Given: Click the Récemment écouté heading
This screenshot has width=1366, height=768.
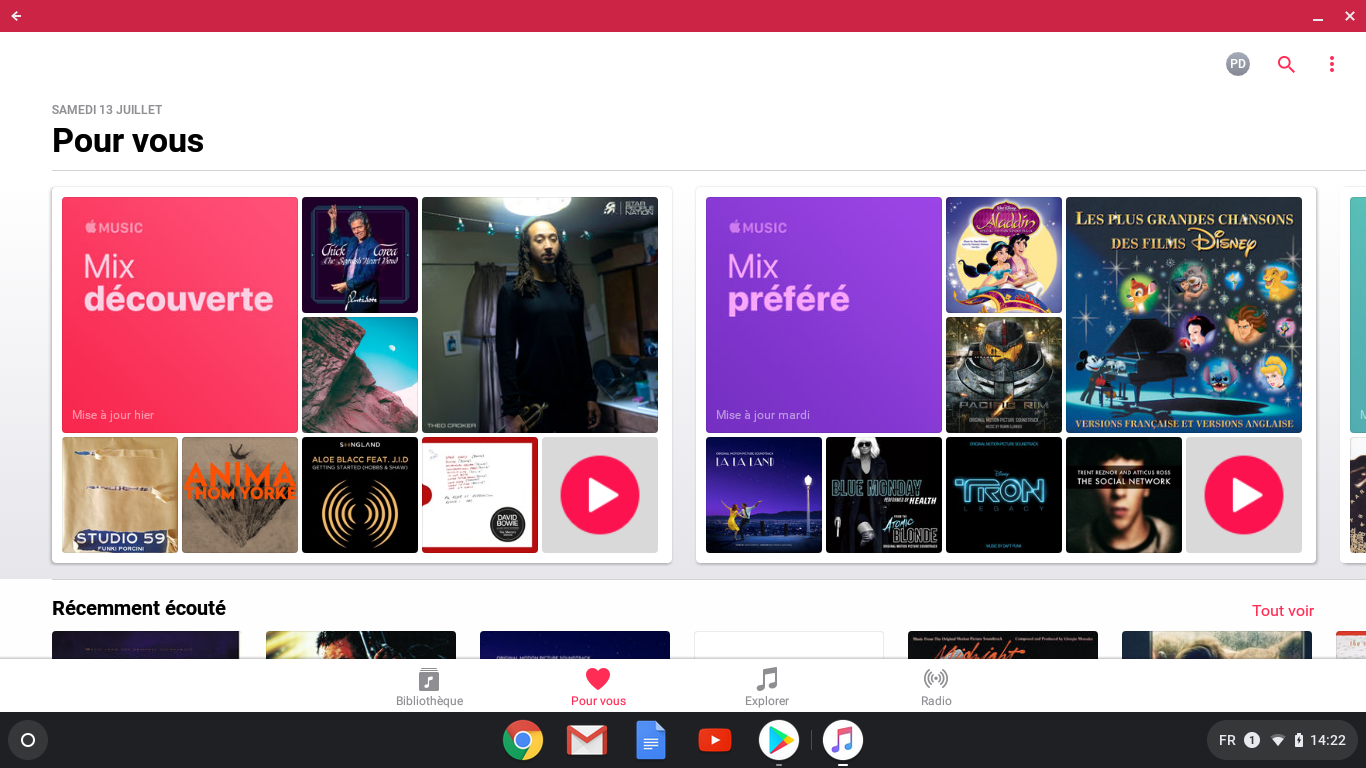Looking at the screenshot, I should tap(139, 608).
